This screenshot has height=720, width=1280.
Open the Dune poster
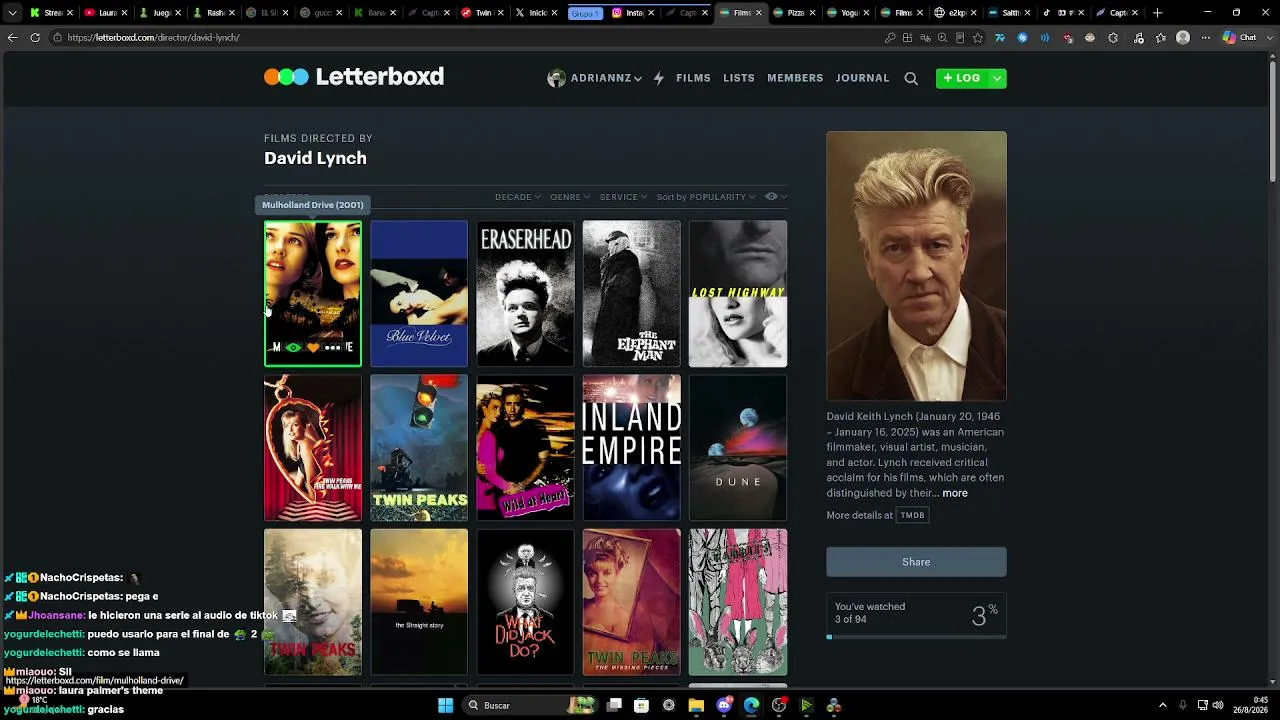coord(738,448)
